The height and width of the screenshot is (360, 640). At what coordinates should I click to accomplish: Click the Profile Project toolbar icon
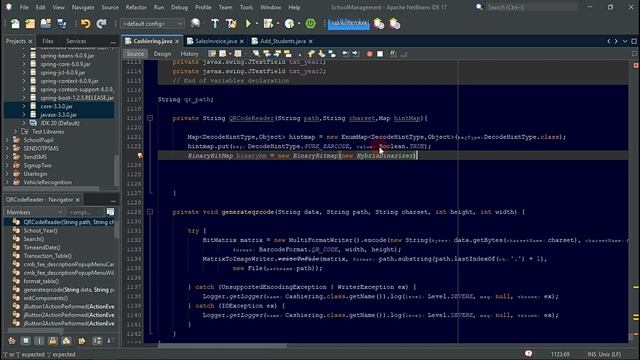coord(289,24)
